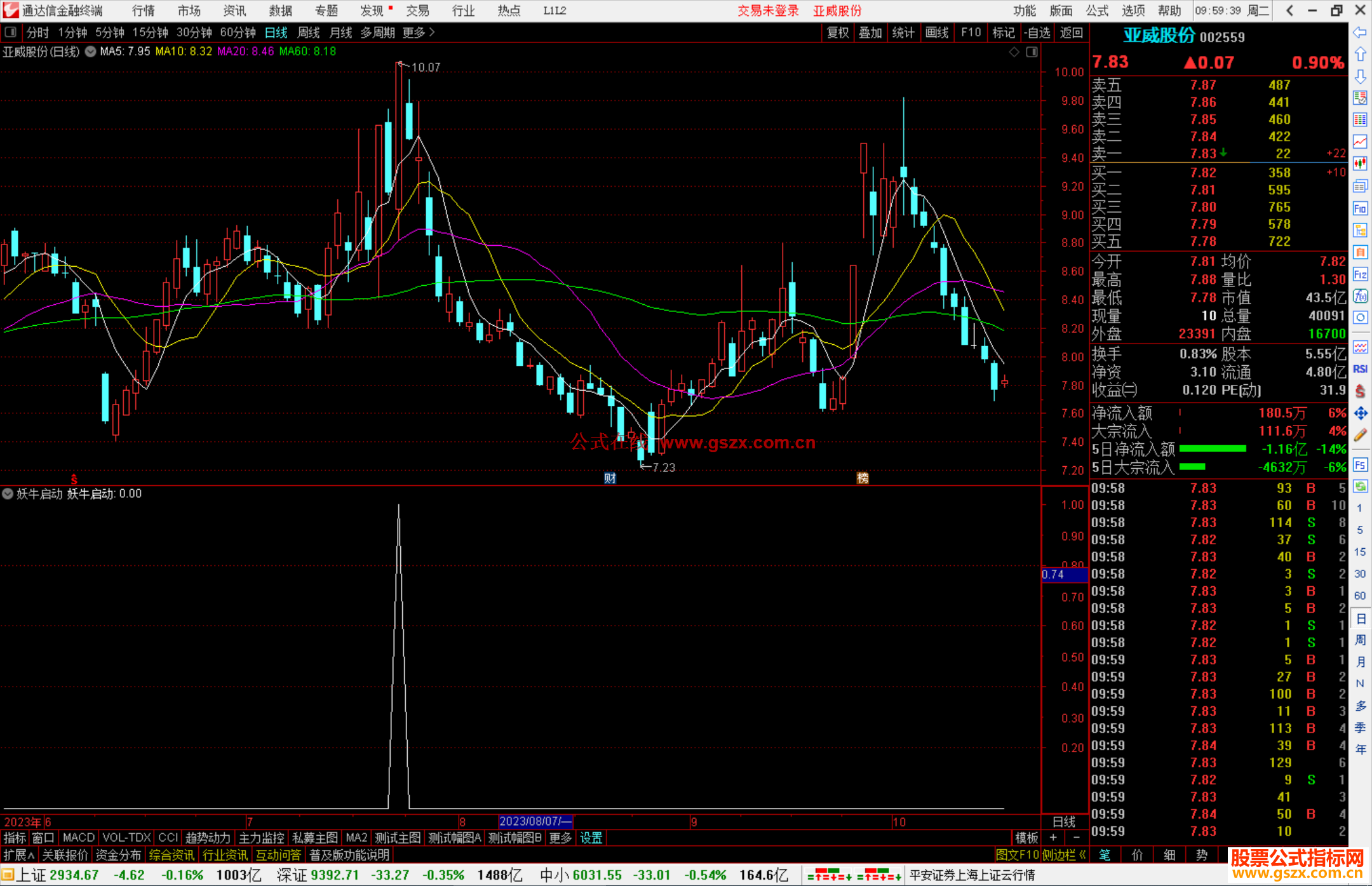1372x886 pixels.
Task: Toggle the -自选 watchlist button
Action: point(1037,32)
